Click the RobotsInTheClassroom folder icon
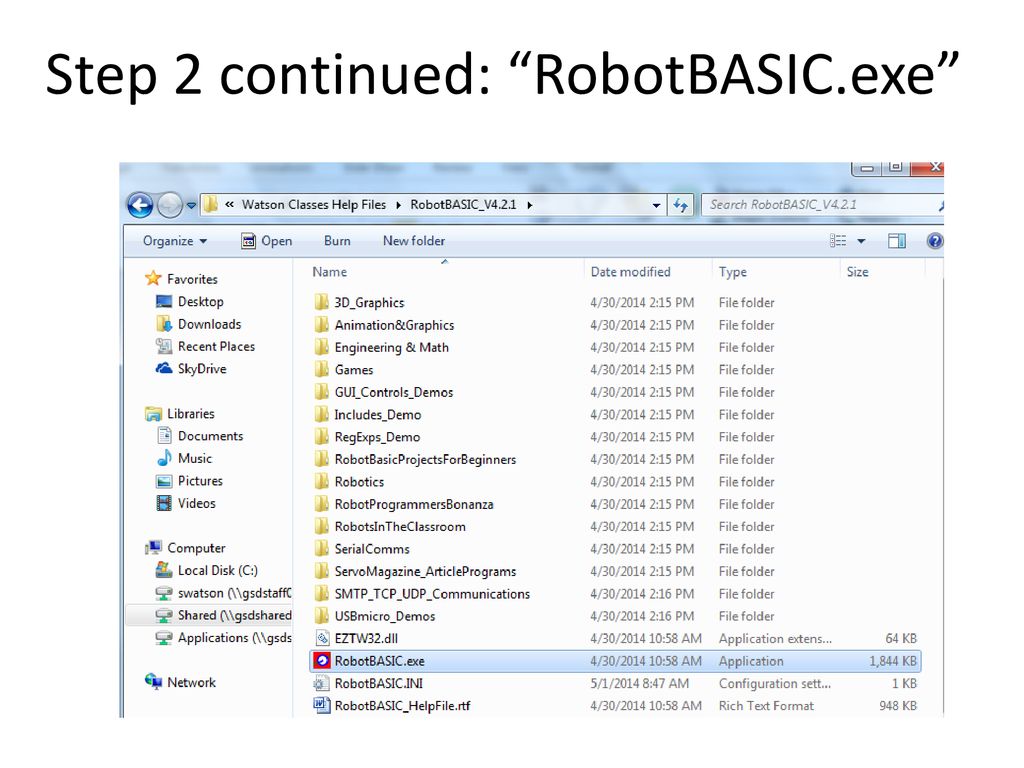Viewport: 1024px width, 768px height. [x=321, y=526]
